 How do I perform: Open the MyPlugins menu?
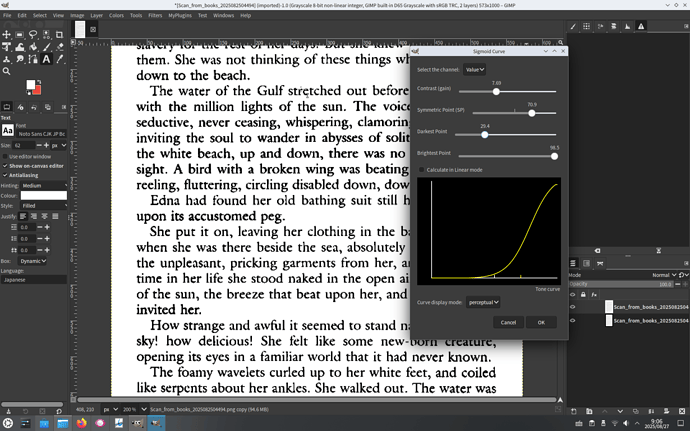coord(180,15)
